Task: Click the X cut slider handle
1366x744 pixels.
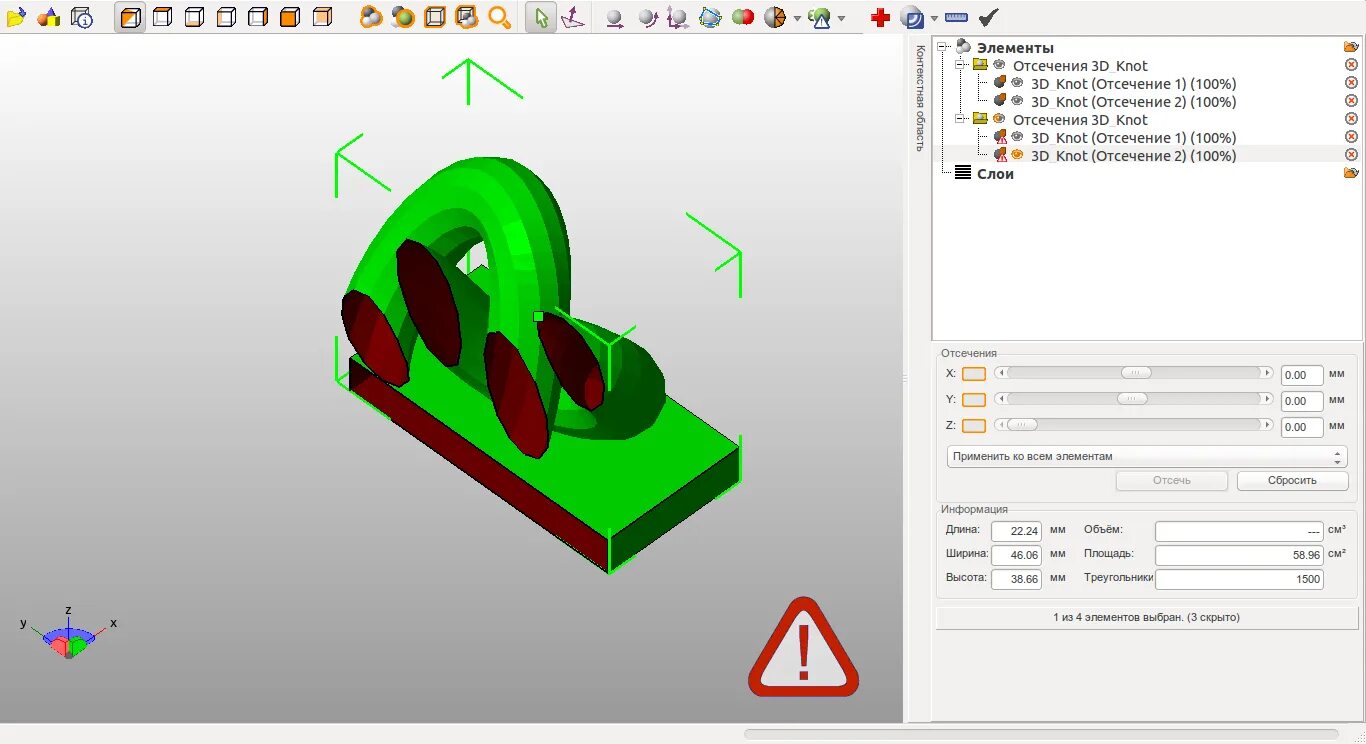Action: tap(1135, 372)
